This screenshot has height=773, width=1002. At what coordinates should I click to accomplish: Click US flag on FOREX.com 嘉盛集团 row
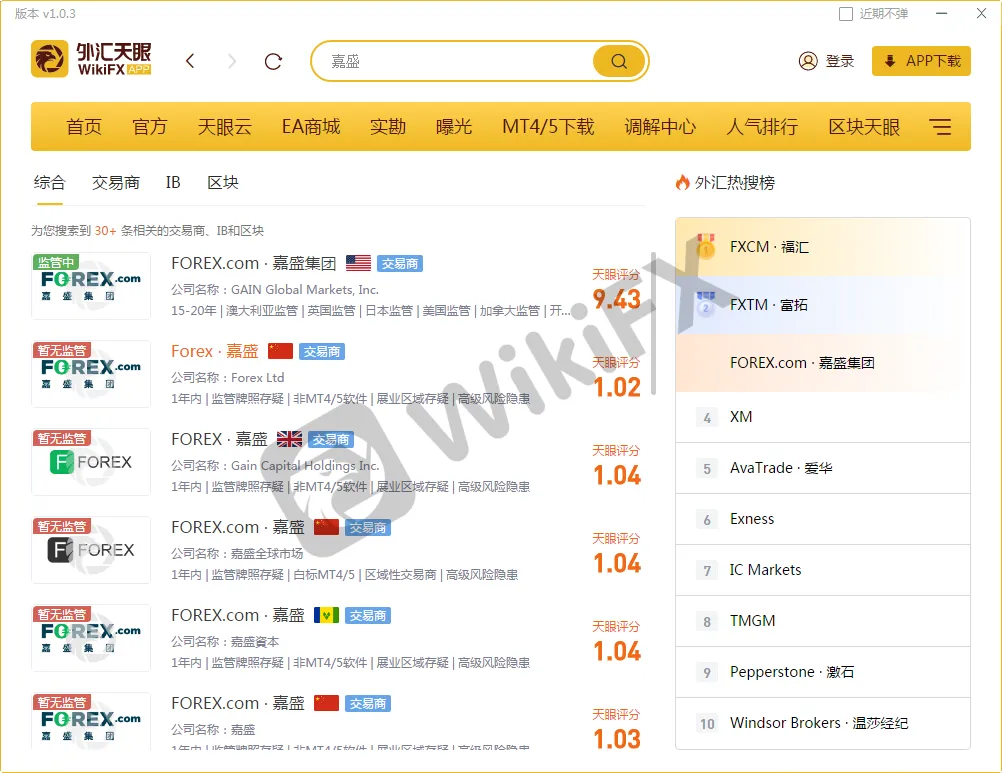pos(358,263)
